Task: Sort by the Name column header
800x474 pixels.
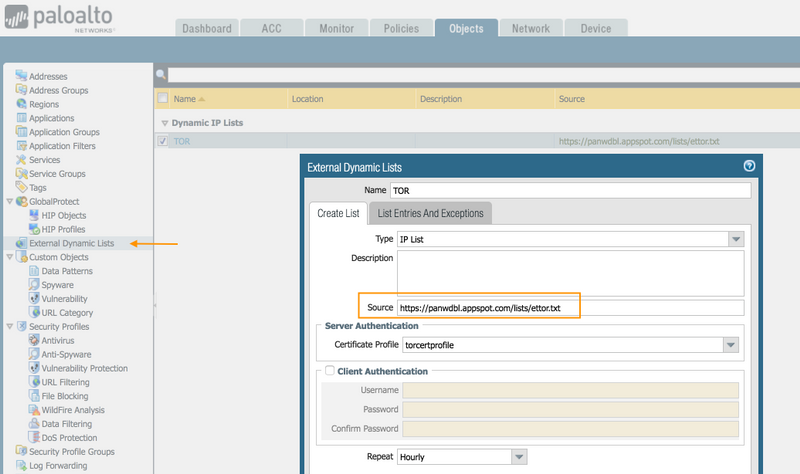Action: [185, 99]
